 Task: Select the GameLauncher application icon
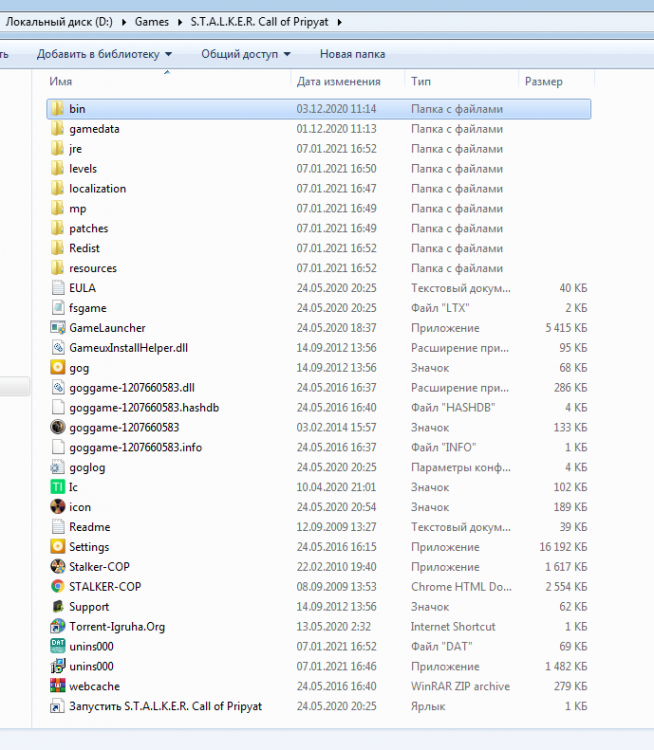(x=57, y=328)
